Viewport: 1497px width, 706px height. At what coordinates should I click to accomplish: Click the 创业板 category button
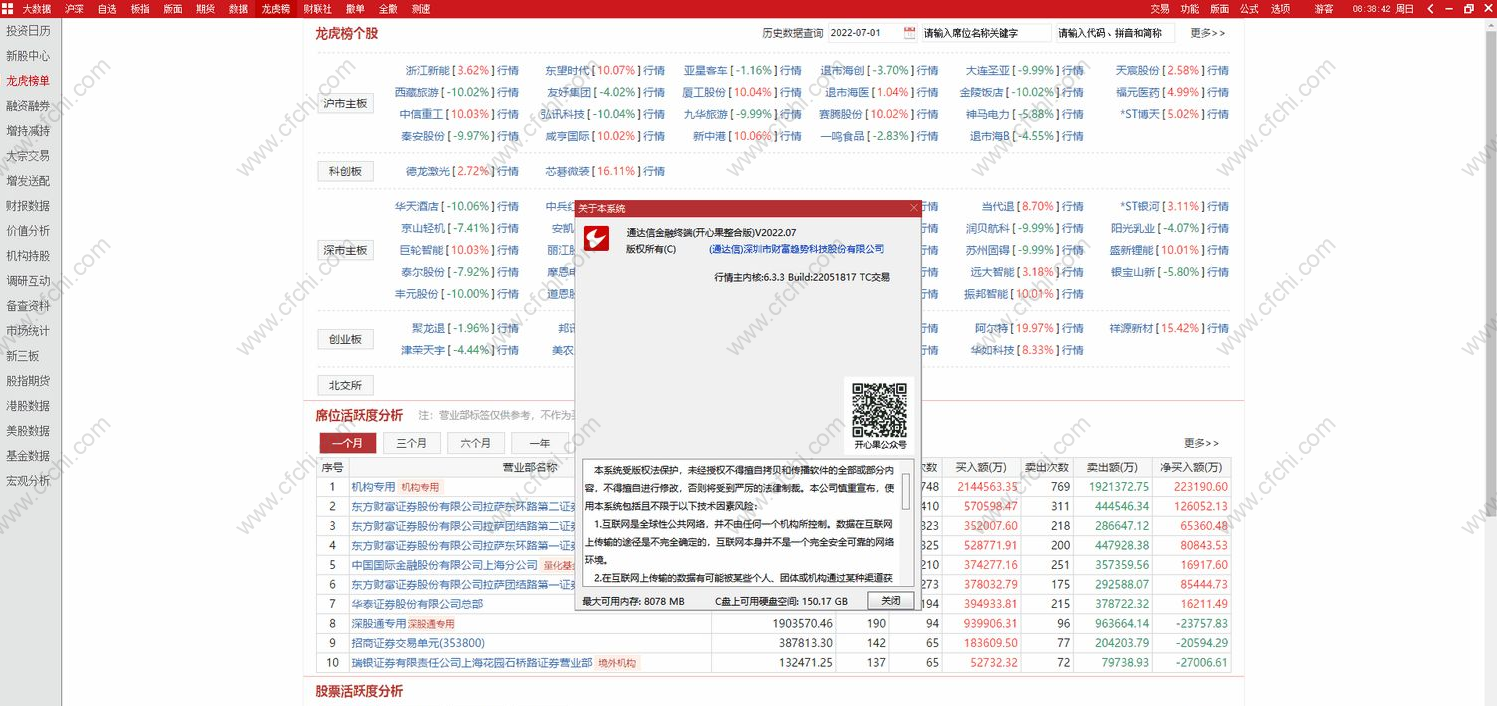coord(345,339)
